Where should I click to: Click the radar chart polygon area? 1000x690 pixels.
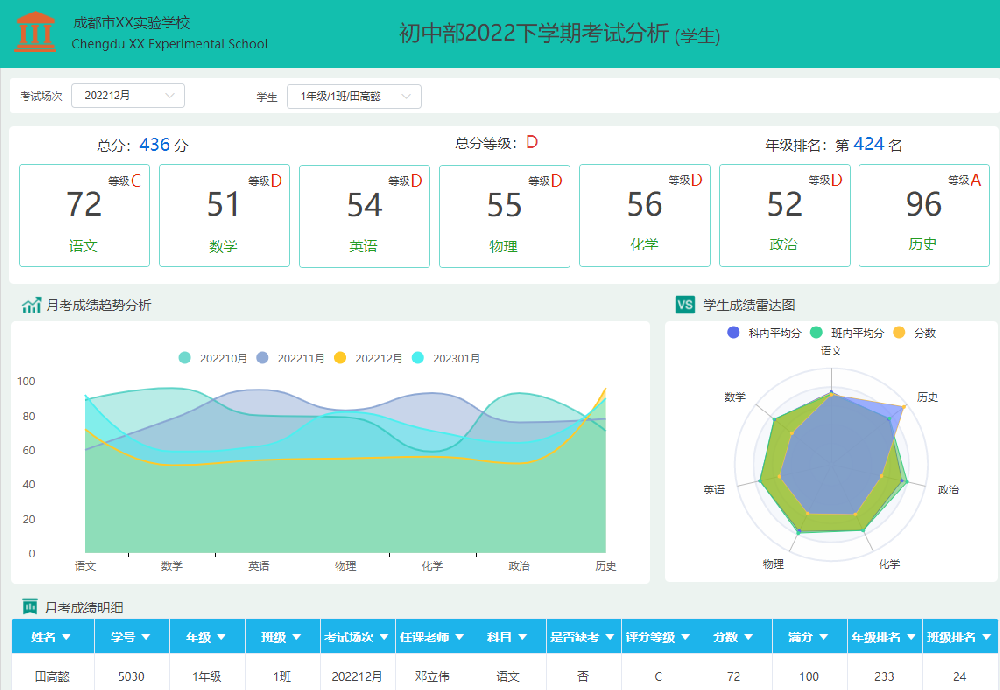(x=832, y=462)
